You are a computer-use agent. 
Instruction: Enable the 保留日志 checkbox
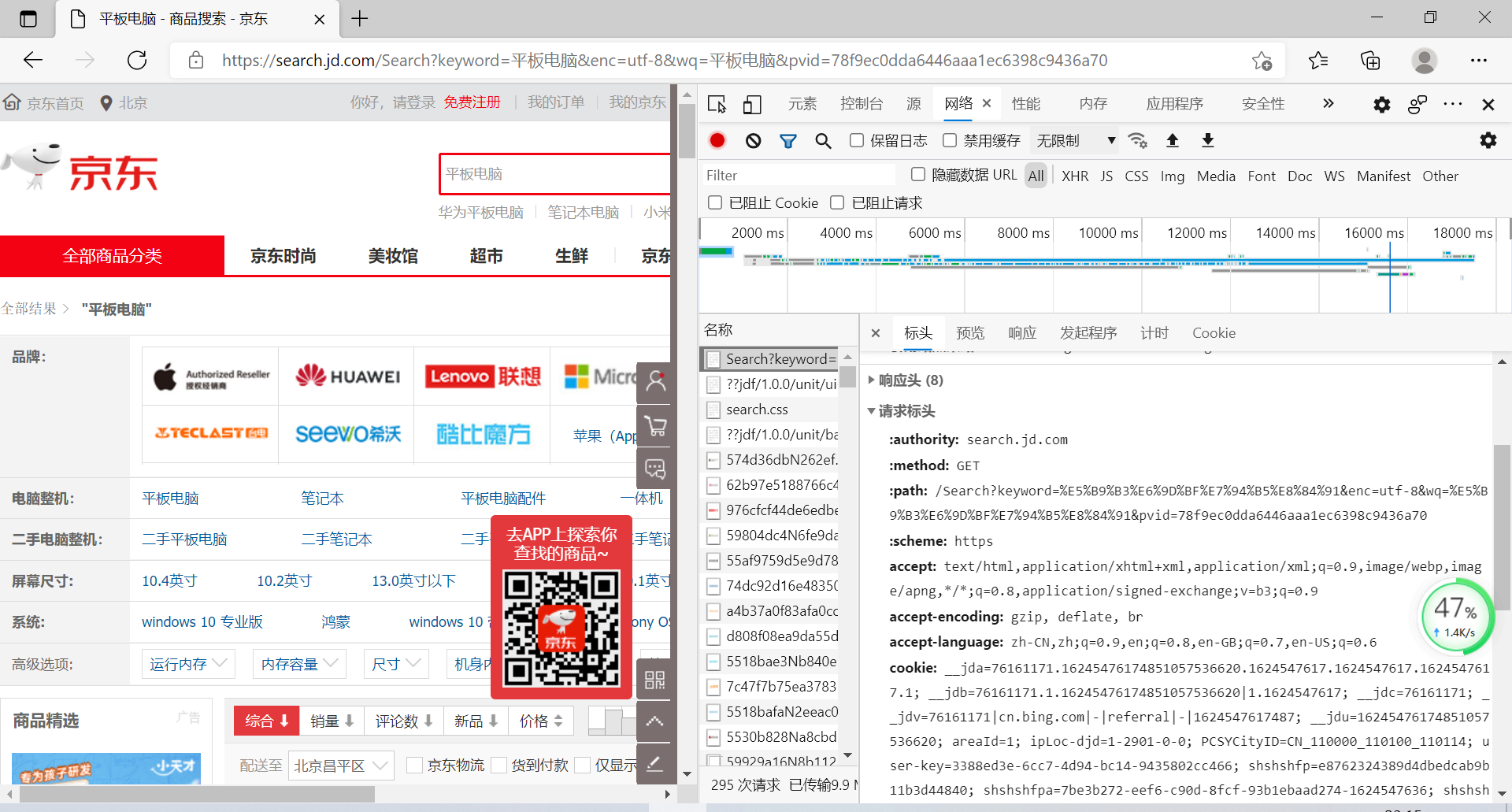[857, 140]
